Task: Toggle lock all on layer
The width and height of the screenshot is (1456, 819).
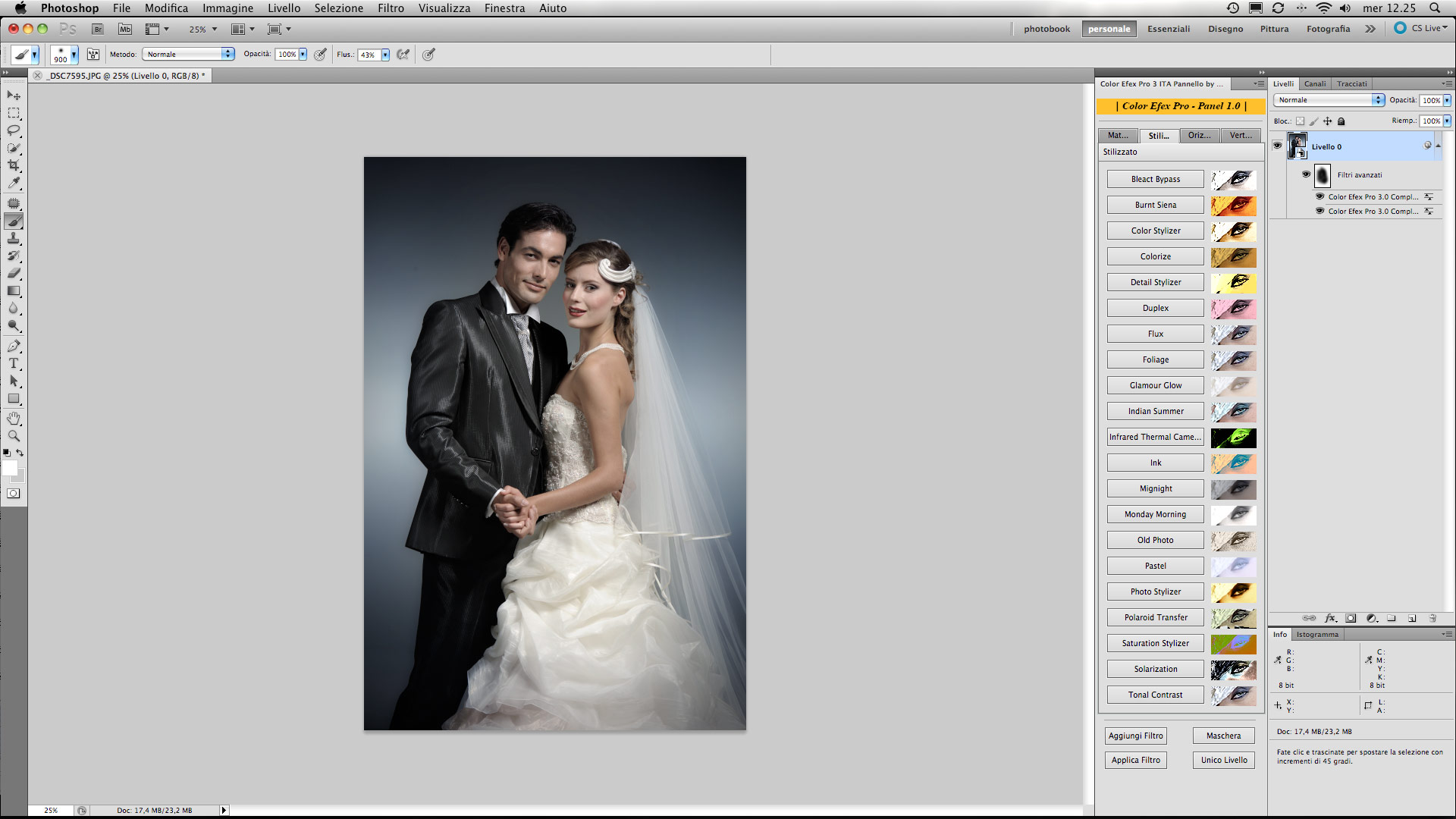Action: pos(1341,121)
